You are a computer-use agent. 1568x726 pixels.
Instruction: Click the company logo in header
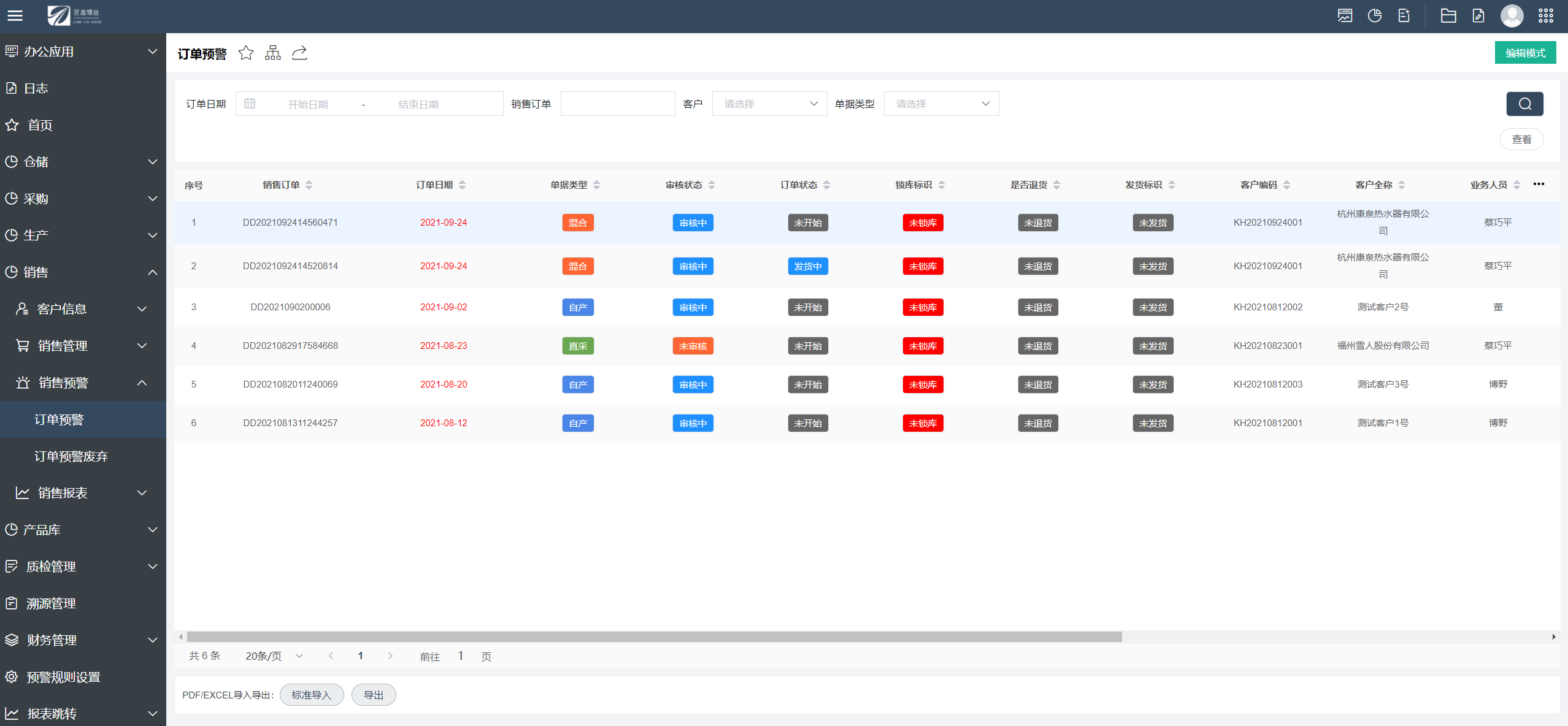pos(74,15)
